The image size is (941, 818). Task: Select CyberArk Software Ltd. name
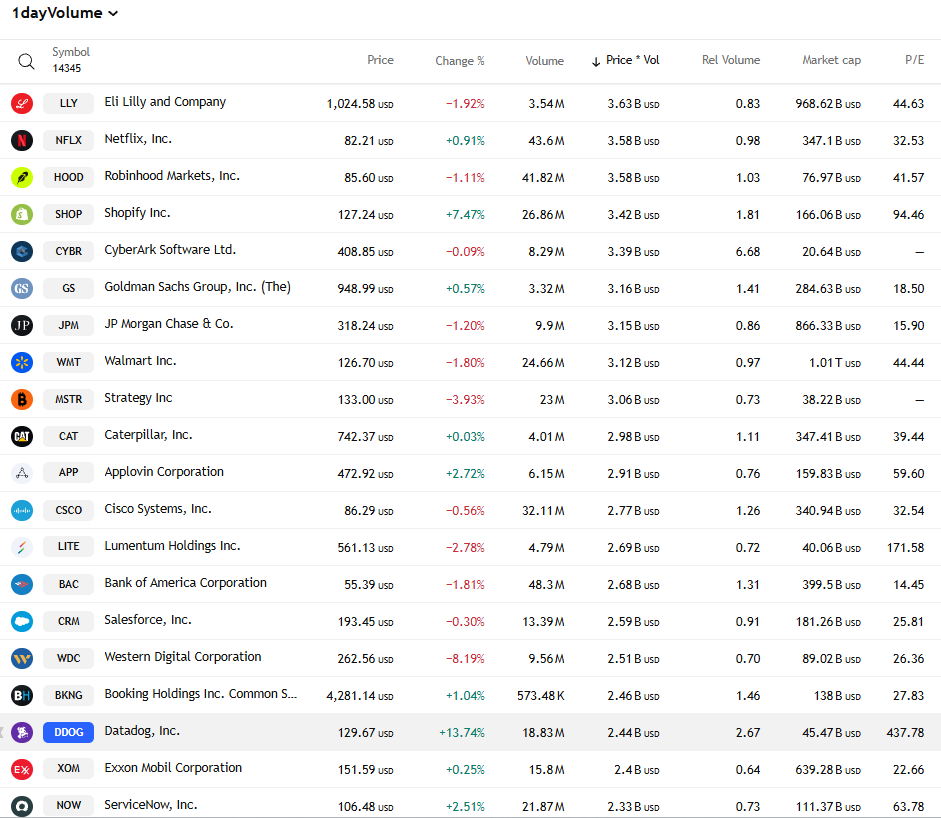[x=170, y=250]
